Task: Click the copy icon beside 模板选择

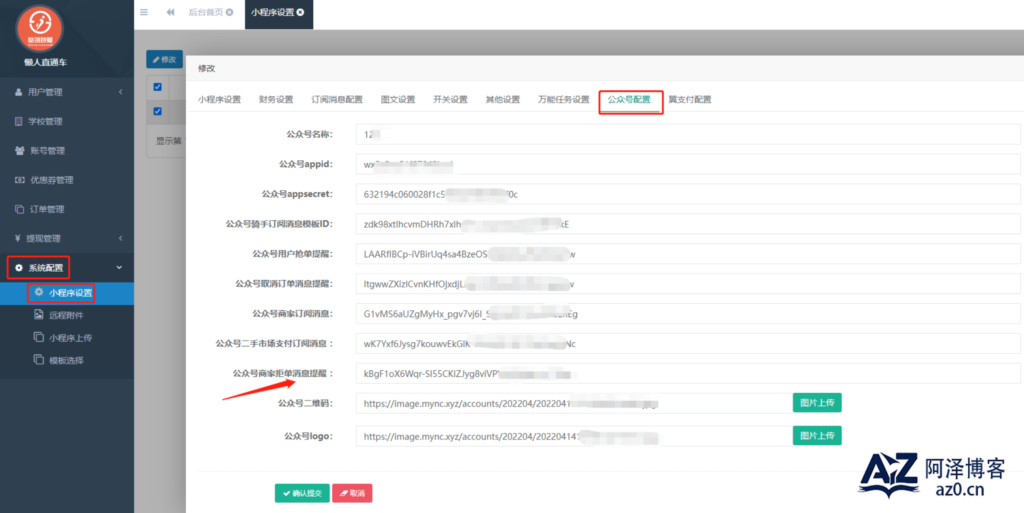Action: pyautogui.click(x=38, y=360)
